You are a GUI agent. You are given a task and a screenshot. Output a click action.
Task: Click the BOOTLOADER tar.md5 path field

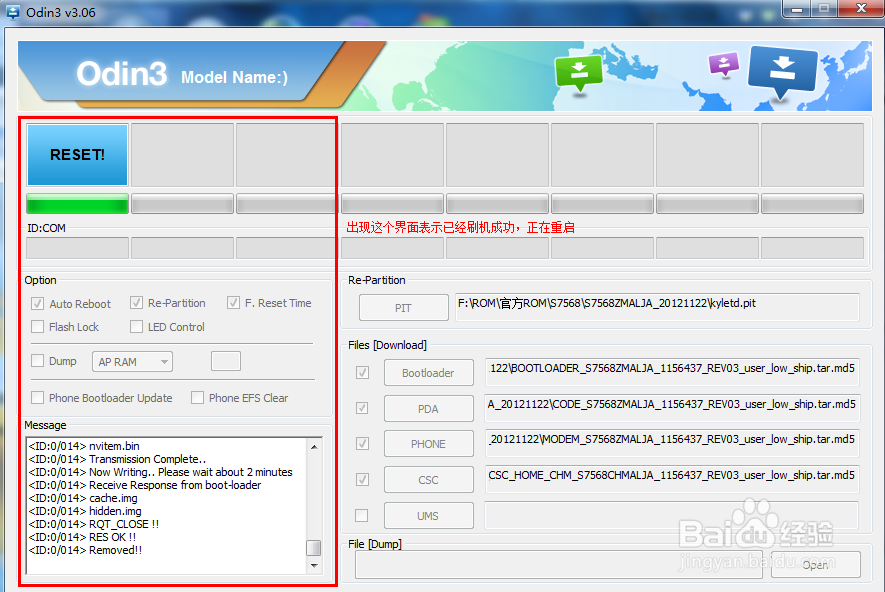pyautogui.click(x=672, y=372)
